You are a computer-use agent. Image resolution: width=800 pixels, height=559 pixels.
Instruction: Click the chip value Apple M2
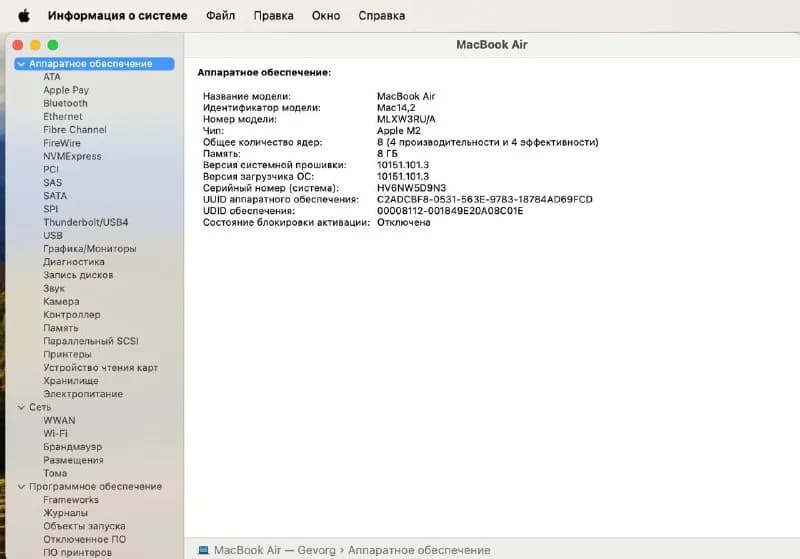pos(399,131)
